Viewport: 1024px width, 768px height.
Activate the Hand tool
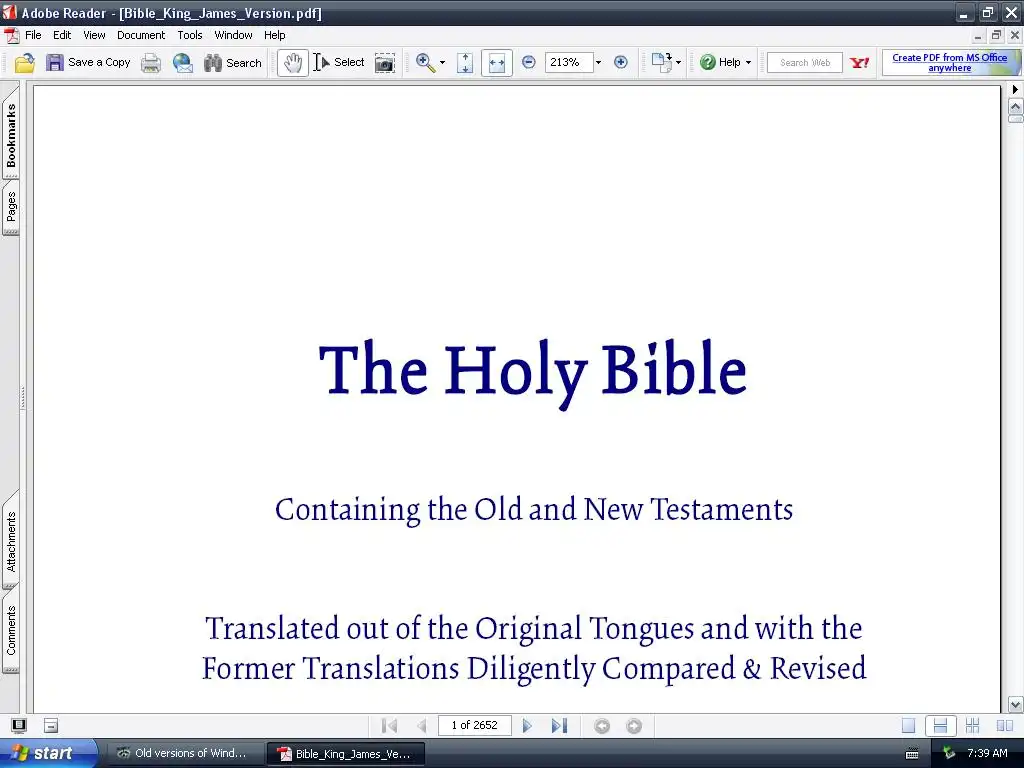tap(293, 63)
